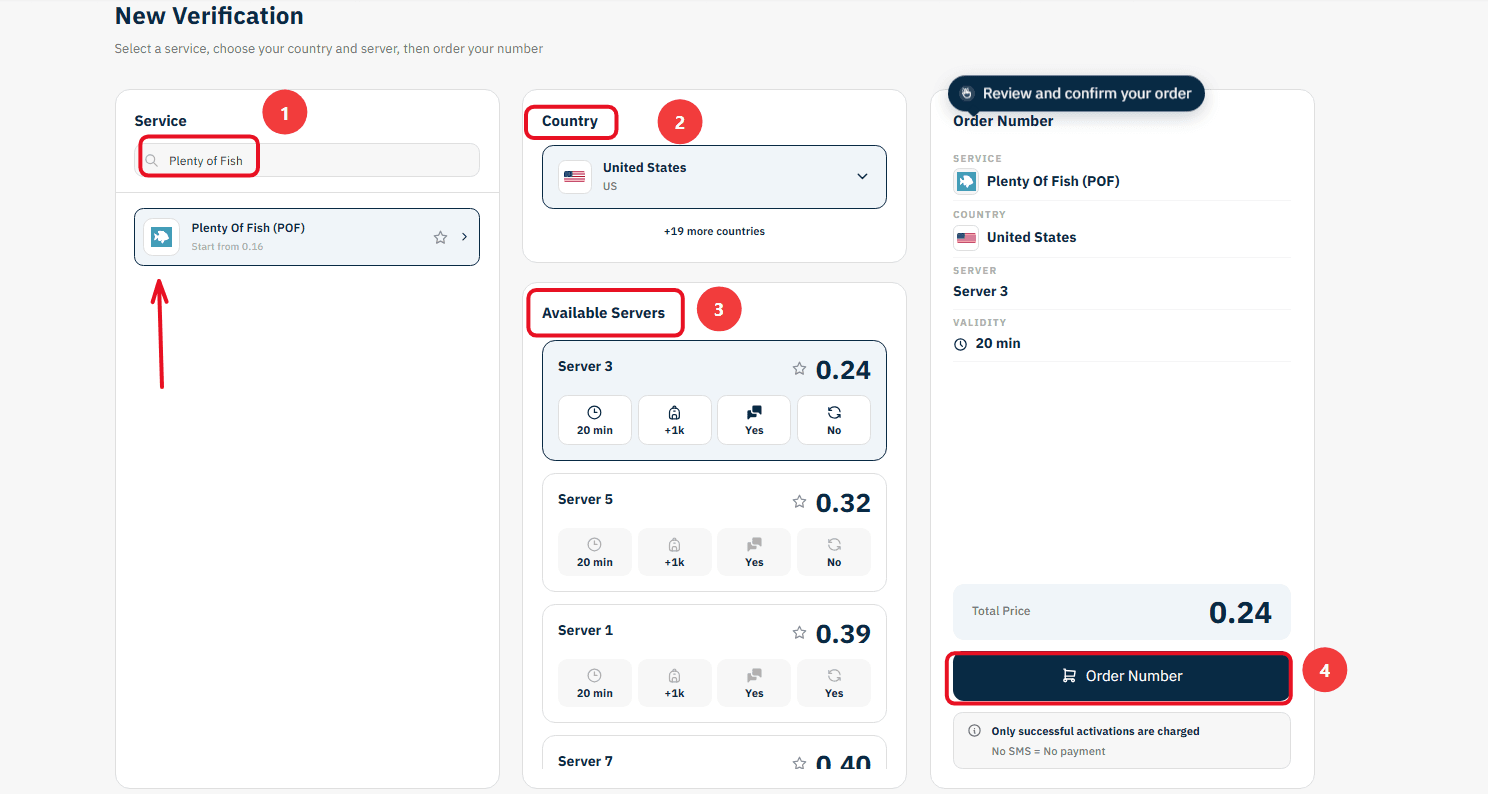Image resolution: width=1488 pixels, height=794 pixels.
Task: Click the 0.32 price of Server 5
Action: click(x=843, y=503)
